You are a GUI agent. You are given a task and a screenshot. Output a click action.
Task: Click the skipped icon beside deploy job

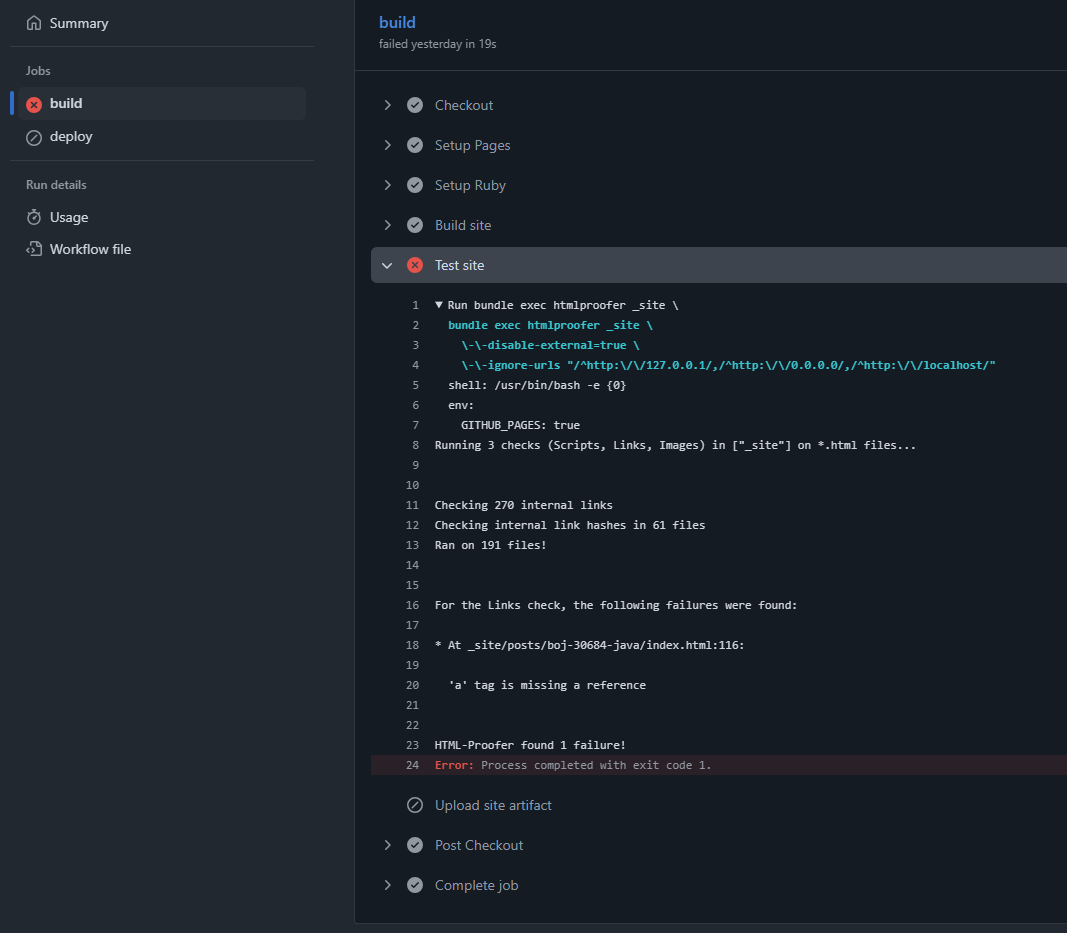(x=33, y=137)
